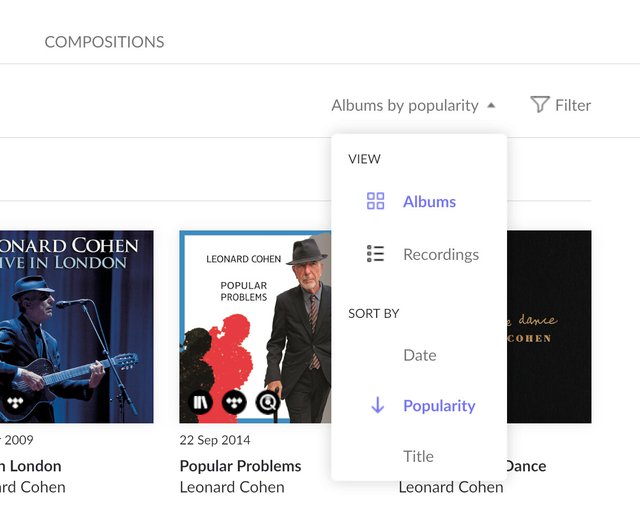The height and width of the screenshot is (513, 640).
Task: Click the Filter text label
Action: tap(573, 104)
